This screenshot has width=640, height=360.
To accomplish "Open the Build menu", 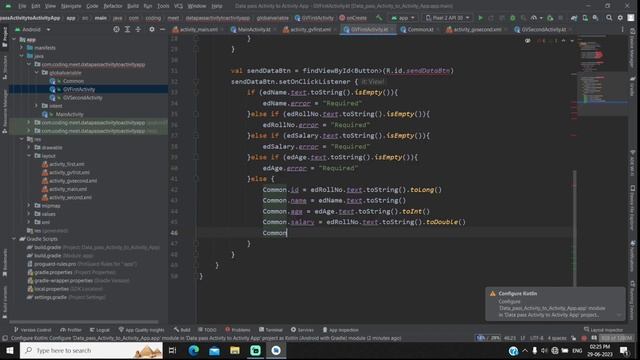I will point(133,6).
